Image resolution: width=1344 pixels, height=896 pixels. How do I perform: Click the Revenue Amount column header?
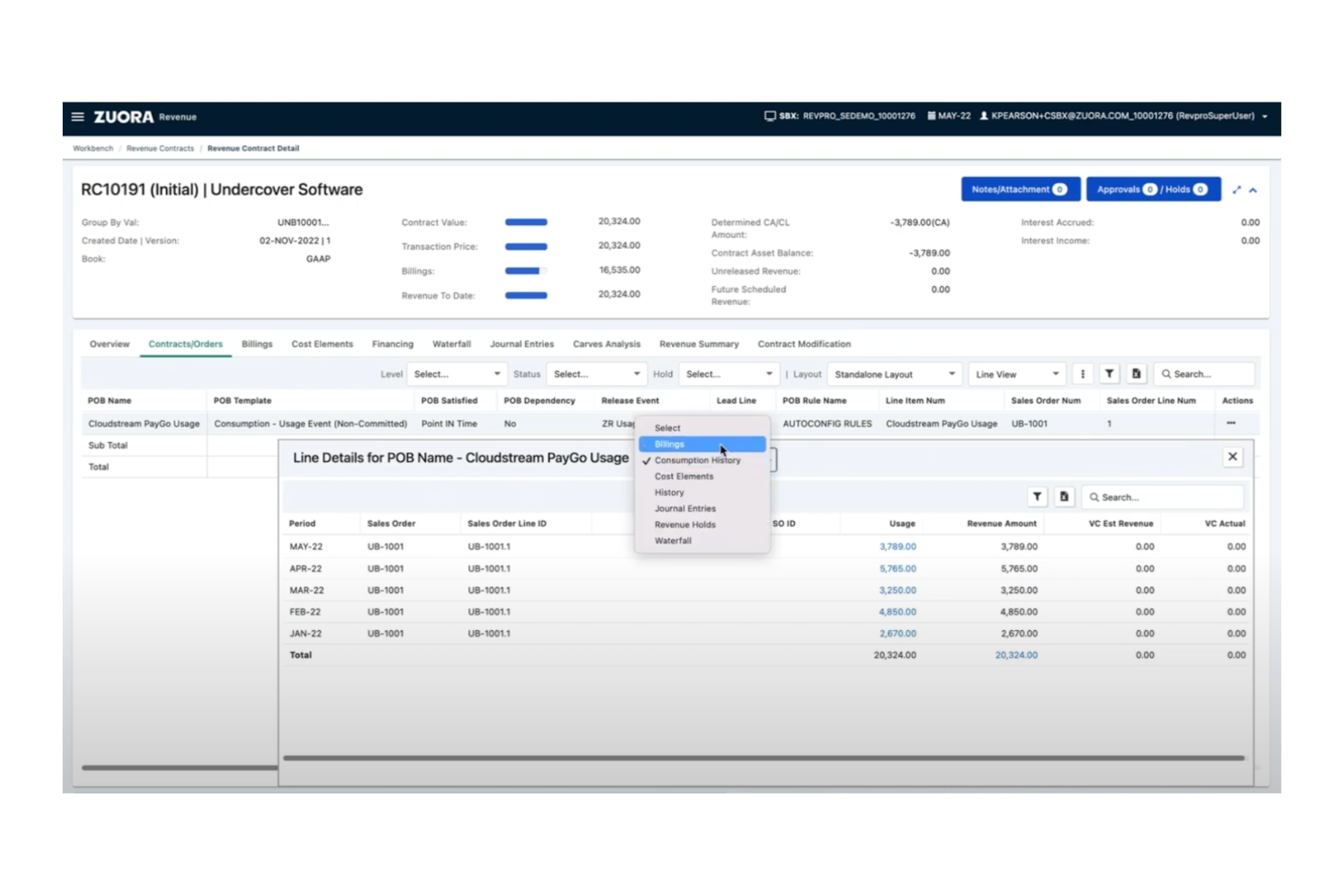[1002, 524]
